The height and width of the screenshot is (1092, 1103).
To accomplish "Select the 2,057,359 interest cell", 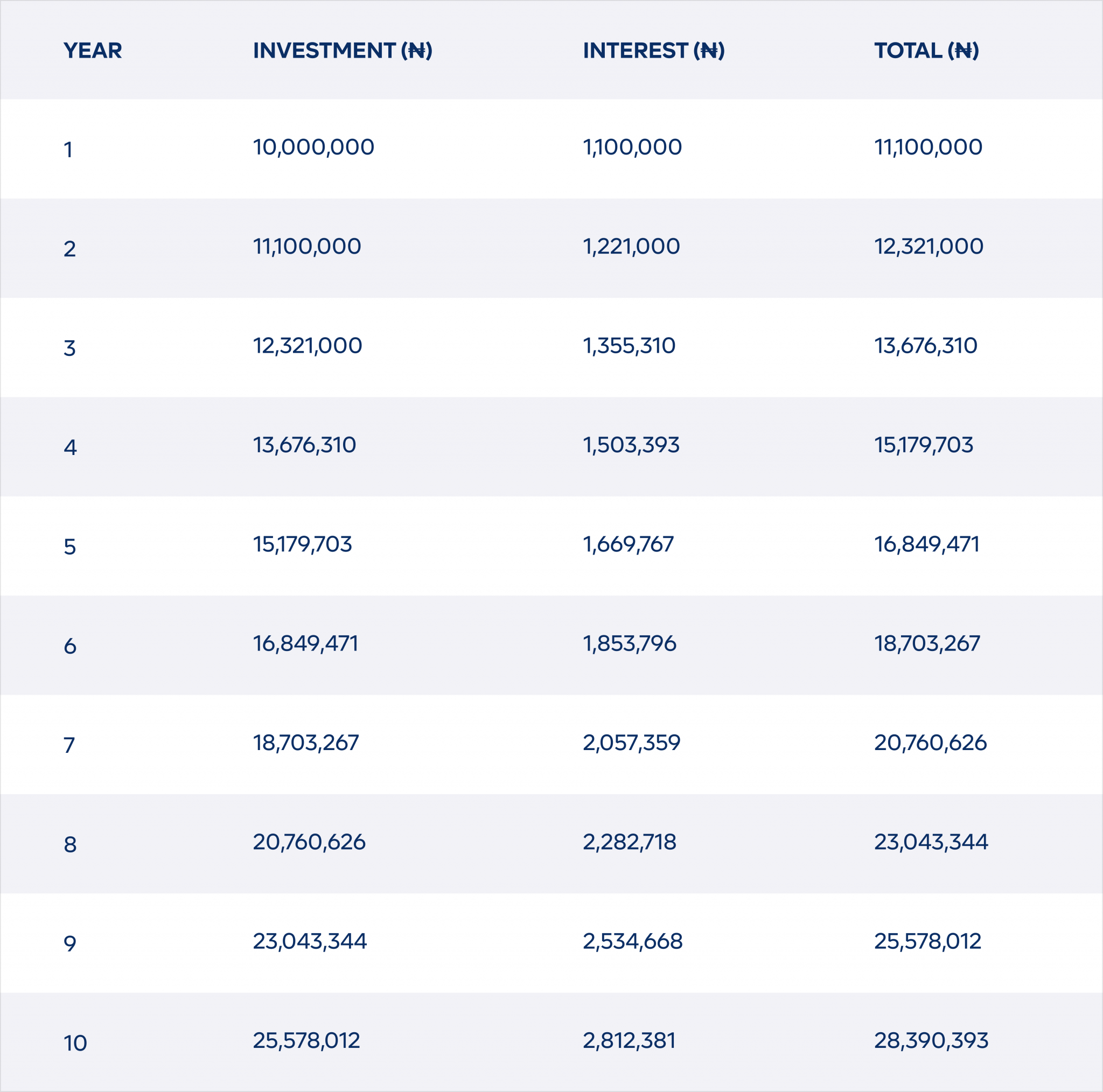I will tap(631, 743).
